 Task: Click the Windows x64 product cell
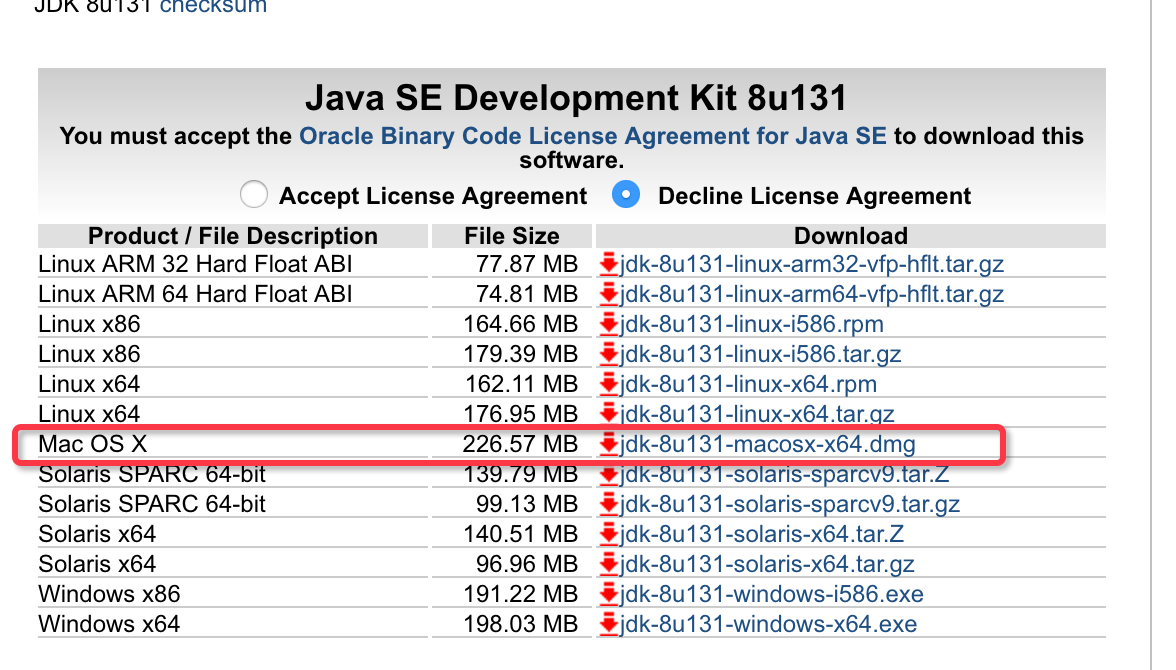pyautogui.click(x=232, y=624)
